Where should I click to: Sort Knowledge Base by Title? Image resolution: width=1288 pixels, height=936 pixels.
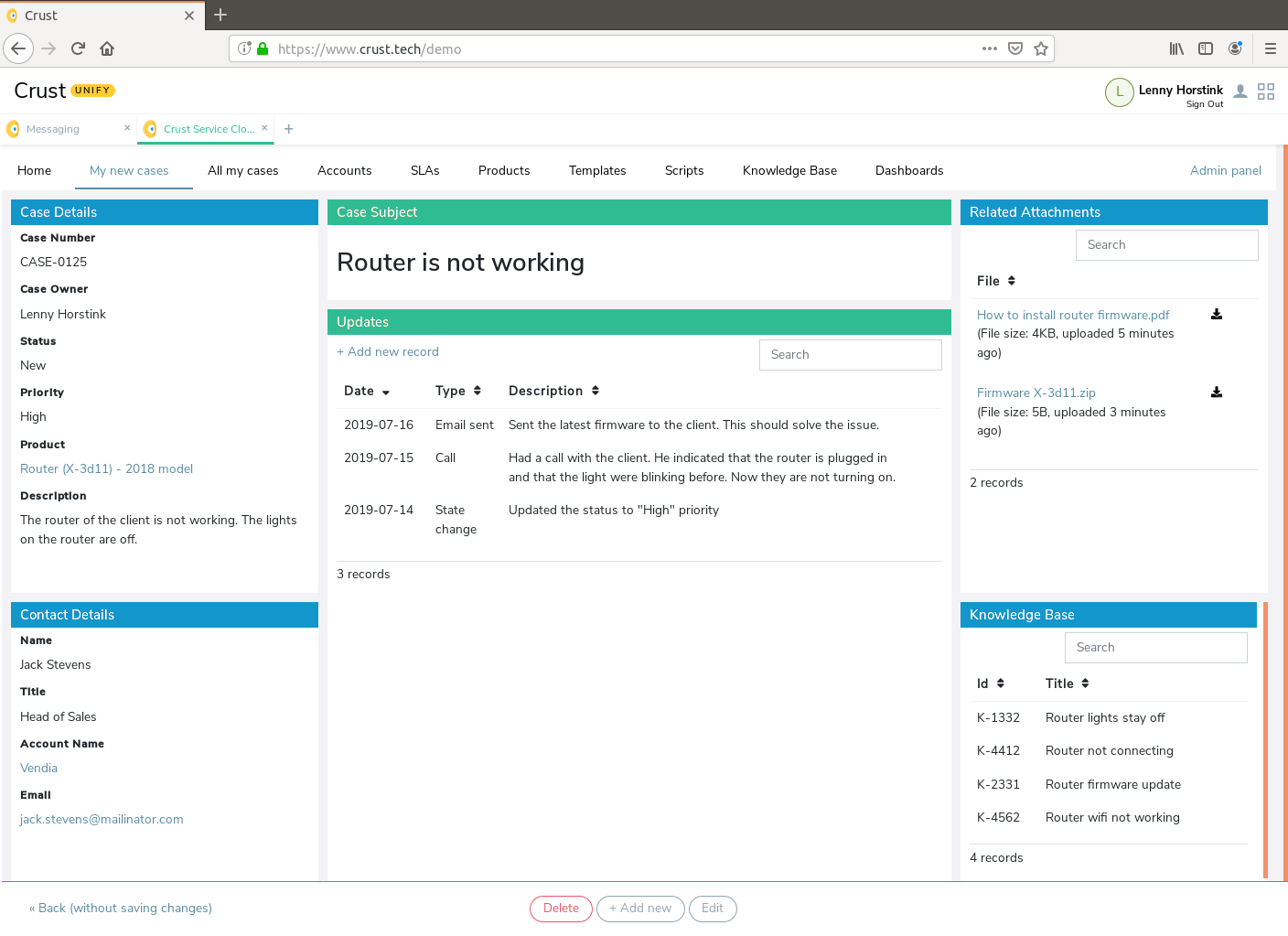1068,683
